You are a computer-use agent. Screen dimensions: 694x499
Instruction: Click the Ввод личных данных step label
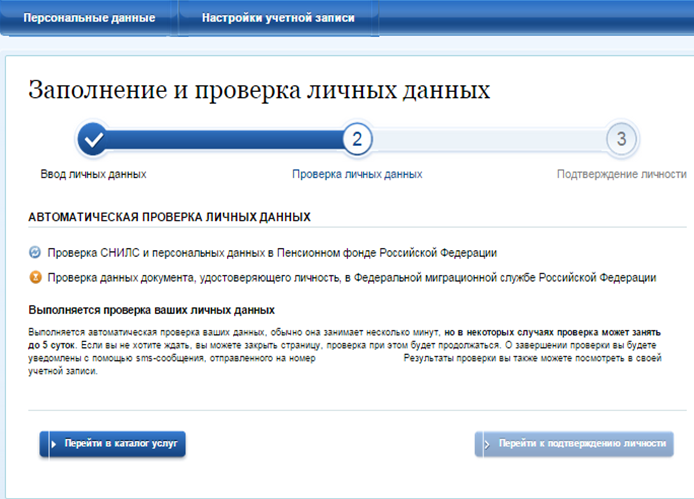pyautogui.click(x=93, y=174)
